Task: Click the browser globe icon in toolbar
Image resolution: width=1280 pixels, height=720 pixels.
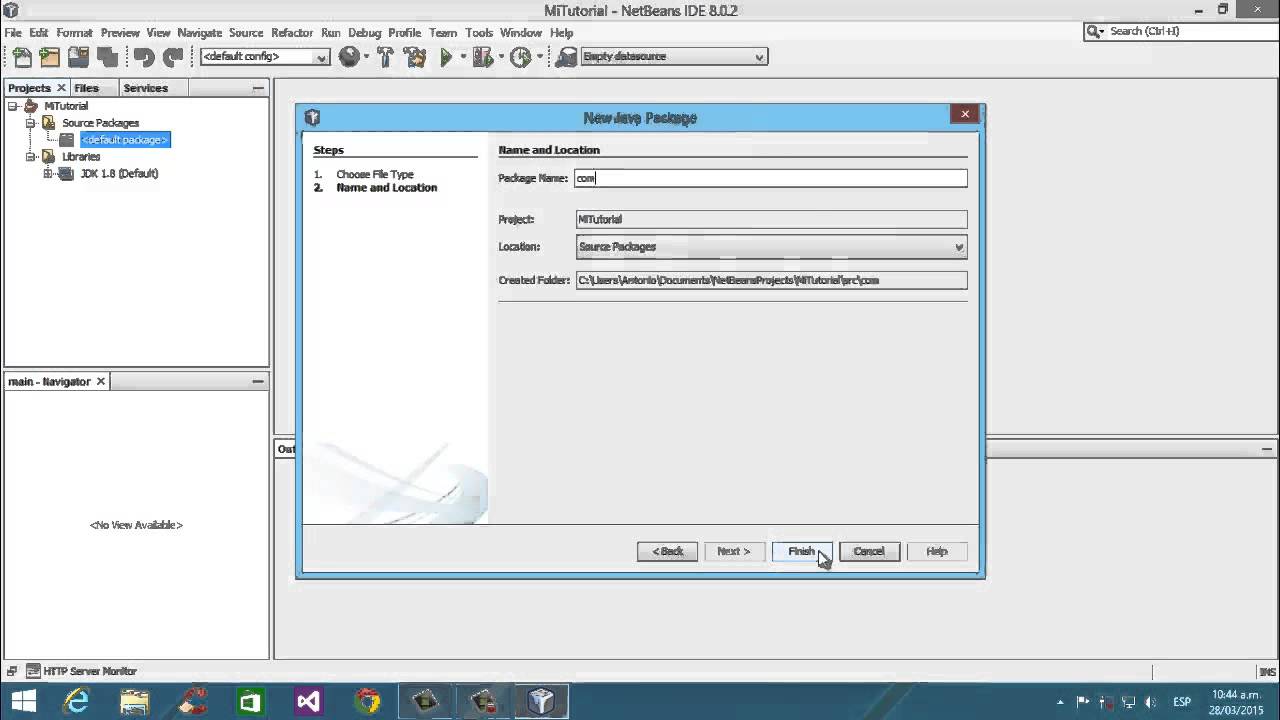Action: (348, 57)
